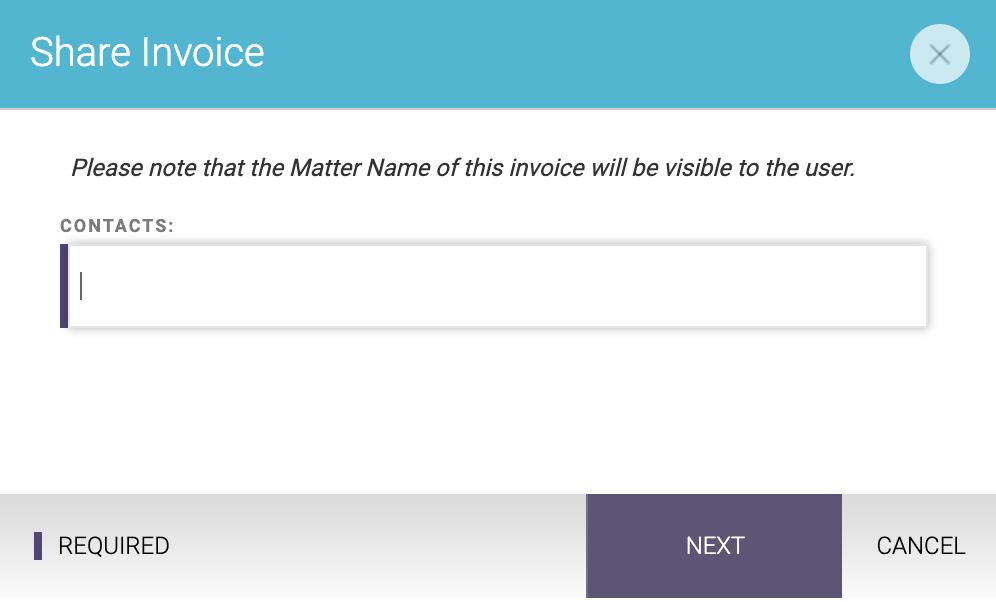Click the gray footer area beside REQUIRED
Screen dimensions: 996x602
(375, 545)
